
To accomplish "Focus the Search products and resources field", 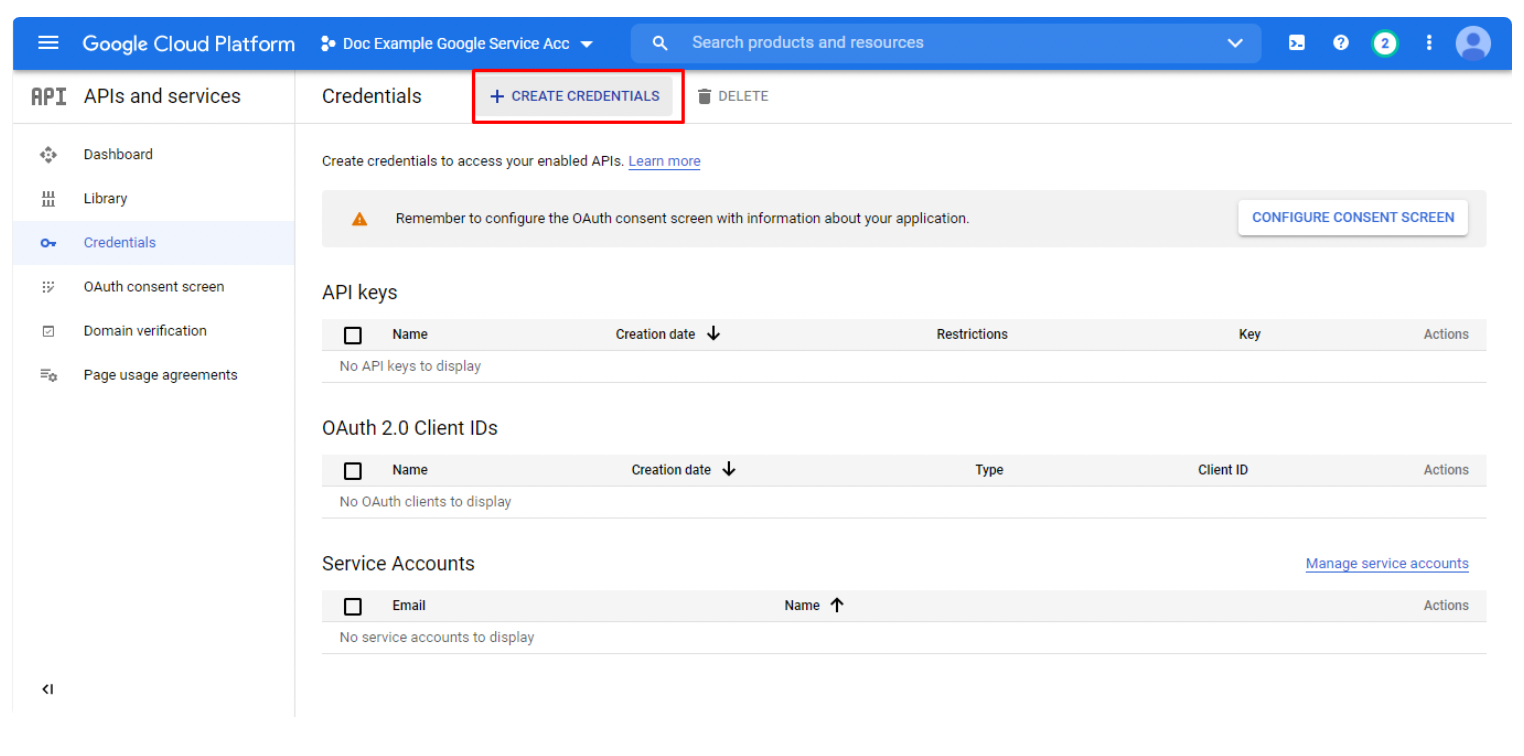I will click(x=945, y=43).
